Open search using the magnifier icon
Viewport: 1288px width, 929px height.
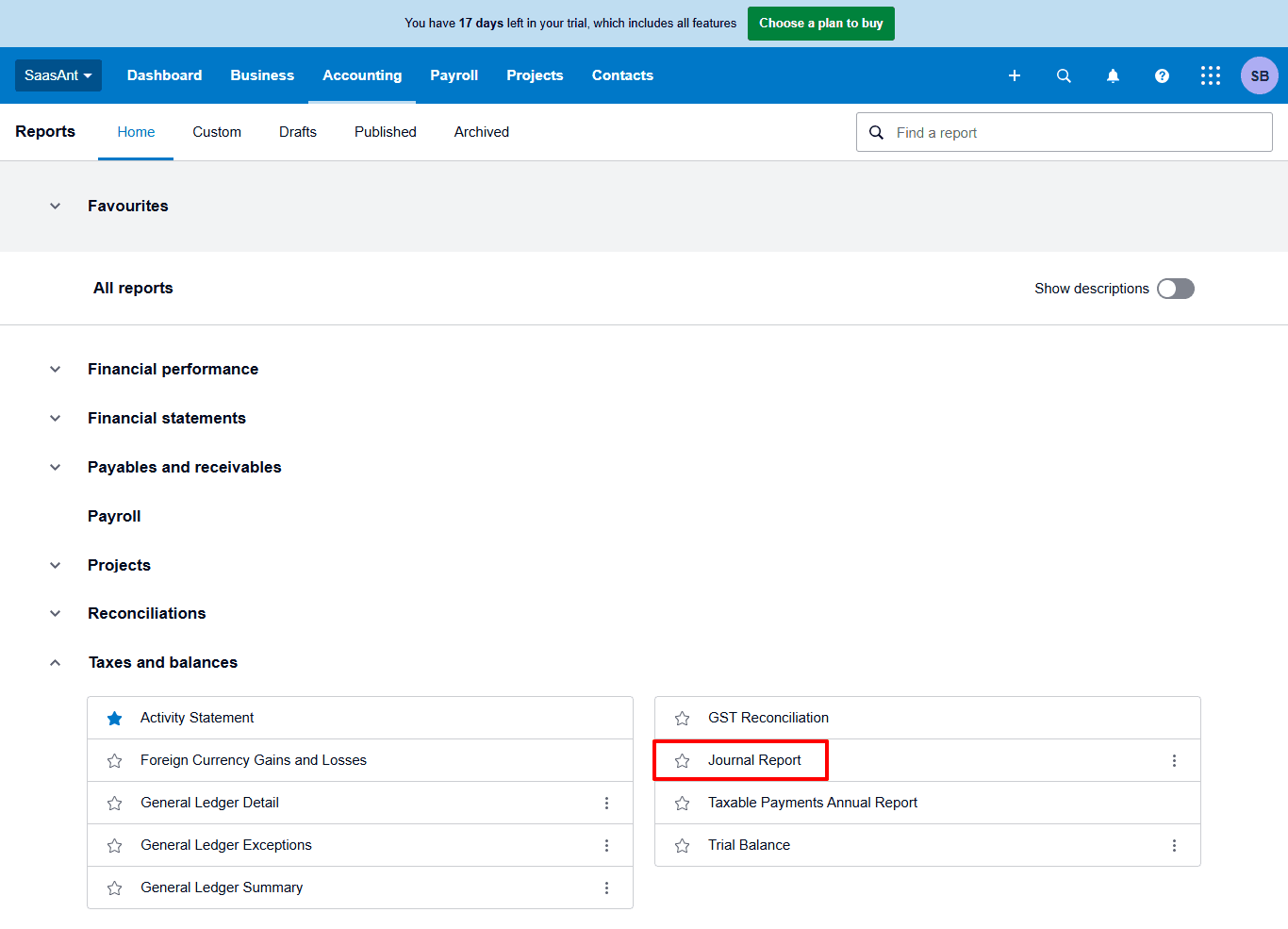pos(1064,75)
